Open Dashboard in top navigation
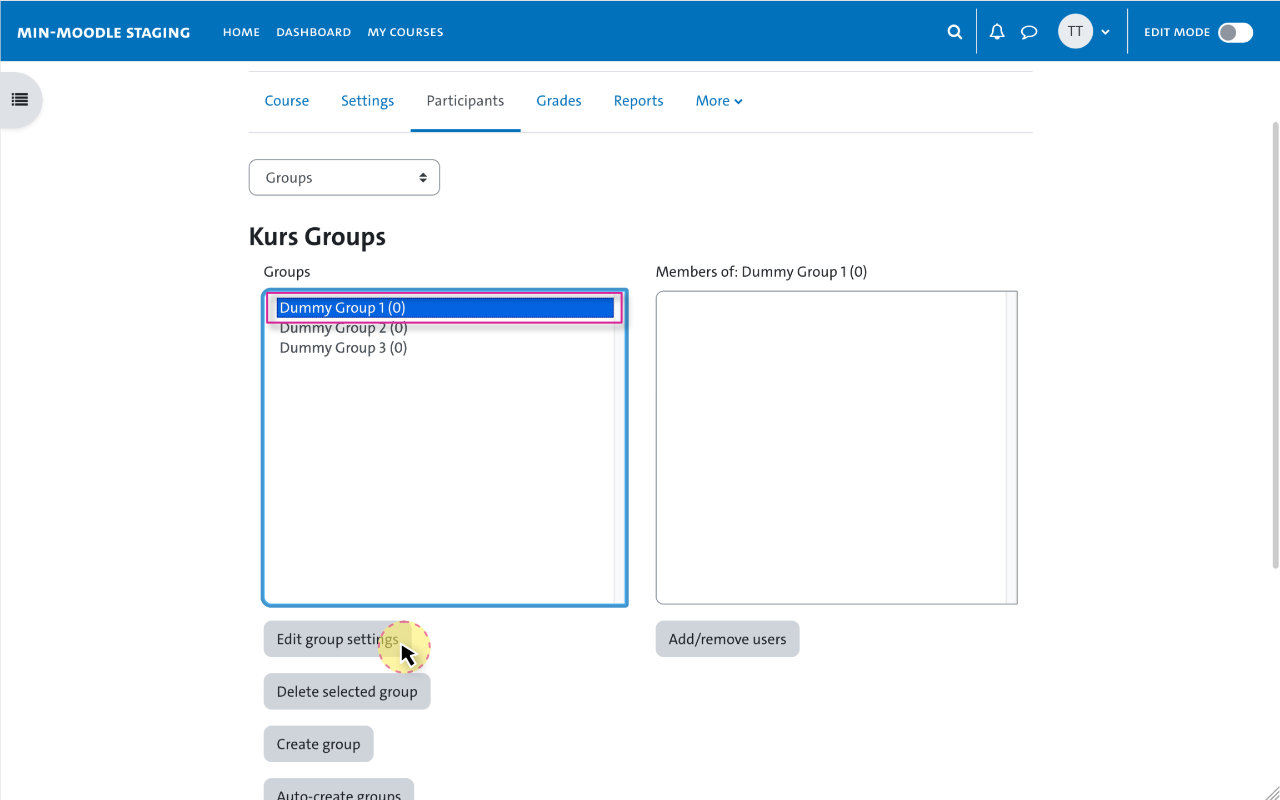 pyautogui.click(x=314, y=32)
